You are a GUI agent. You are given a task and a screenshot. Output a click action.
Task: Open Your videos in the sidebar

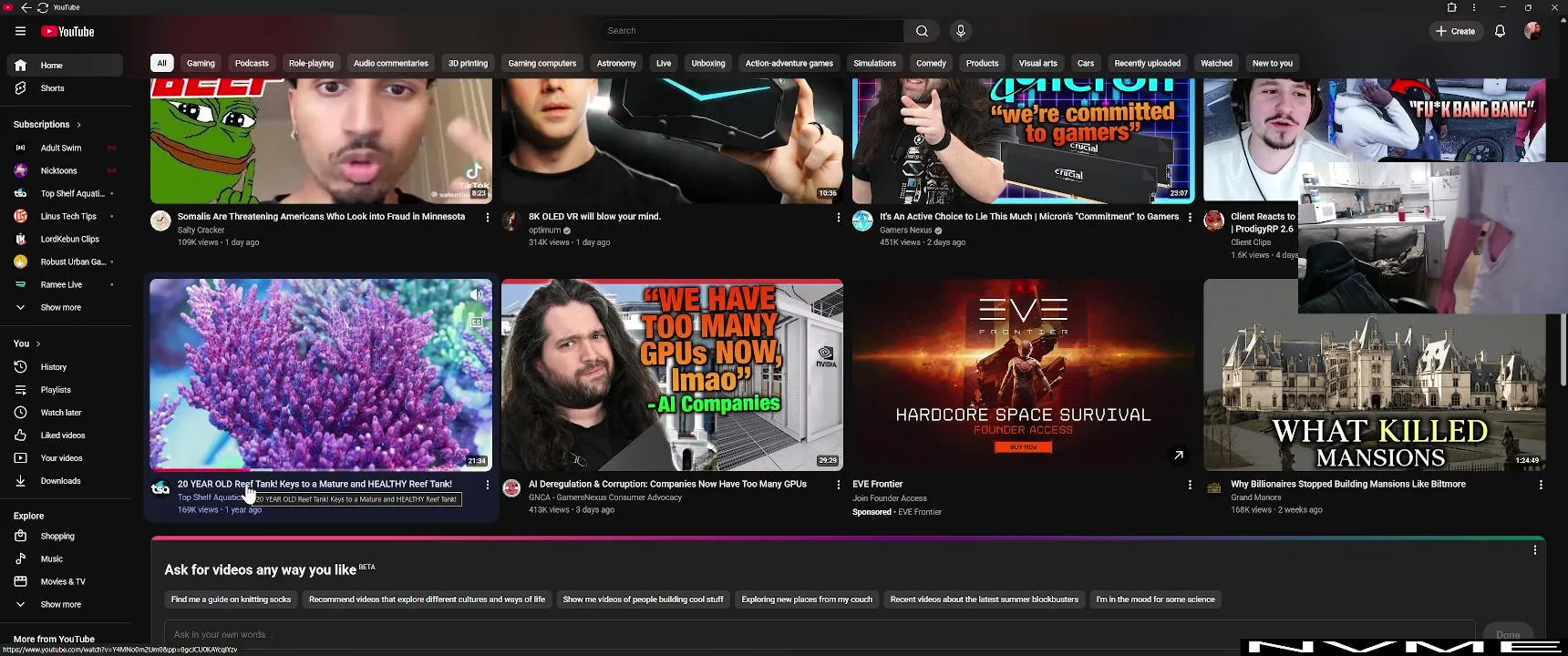click(65, 458)
